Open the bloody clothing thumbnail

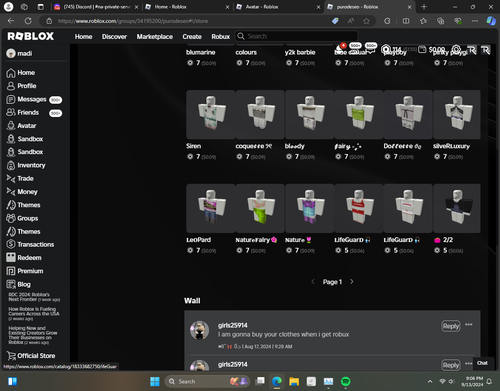(310, 114)
